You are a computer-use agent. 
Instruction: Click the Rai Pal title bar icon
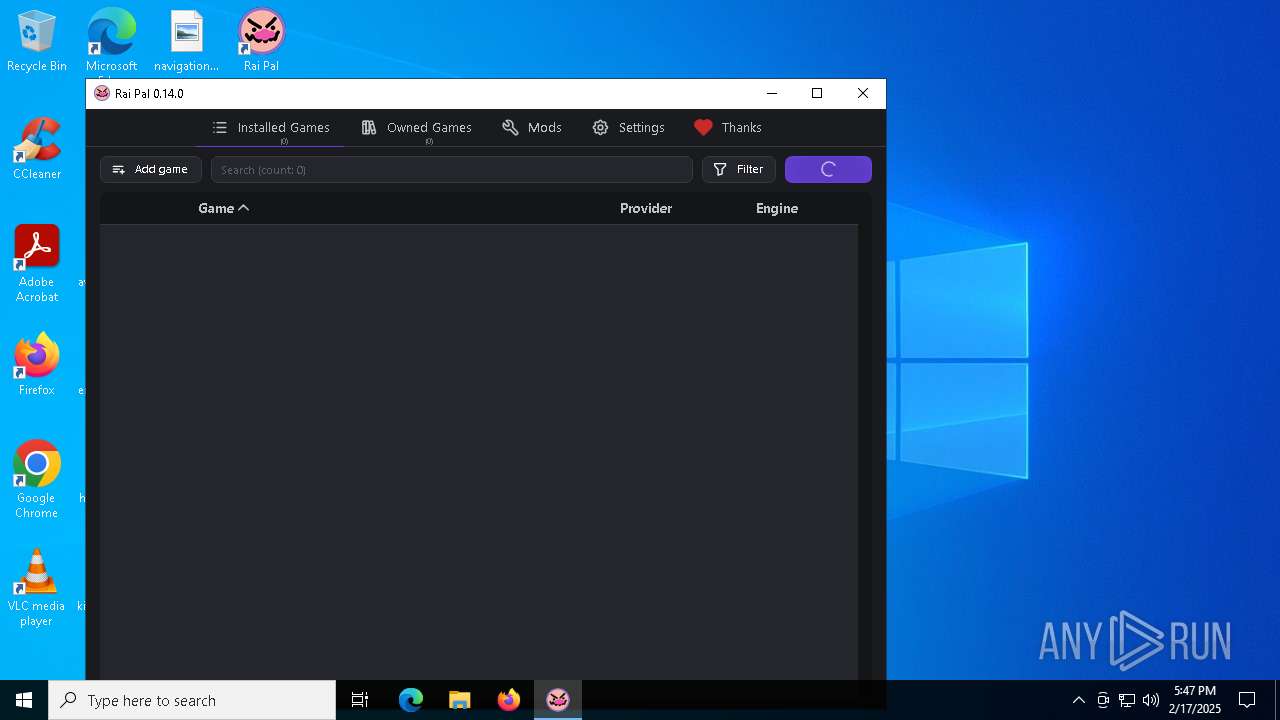pos(102,93)
